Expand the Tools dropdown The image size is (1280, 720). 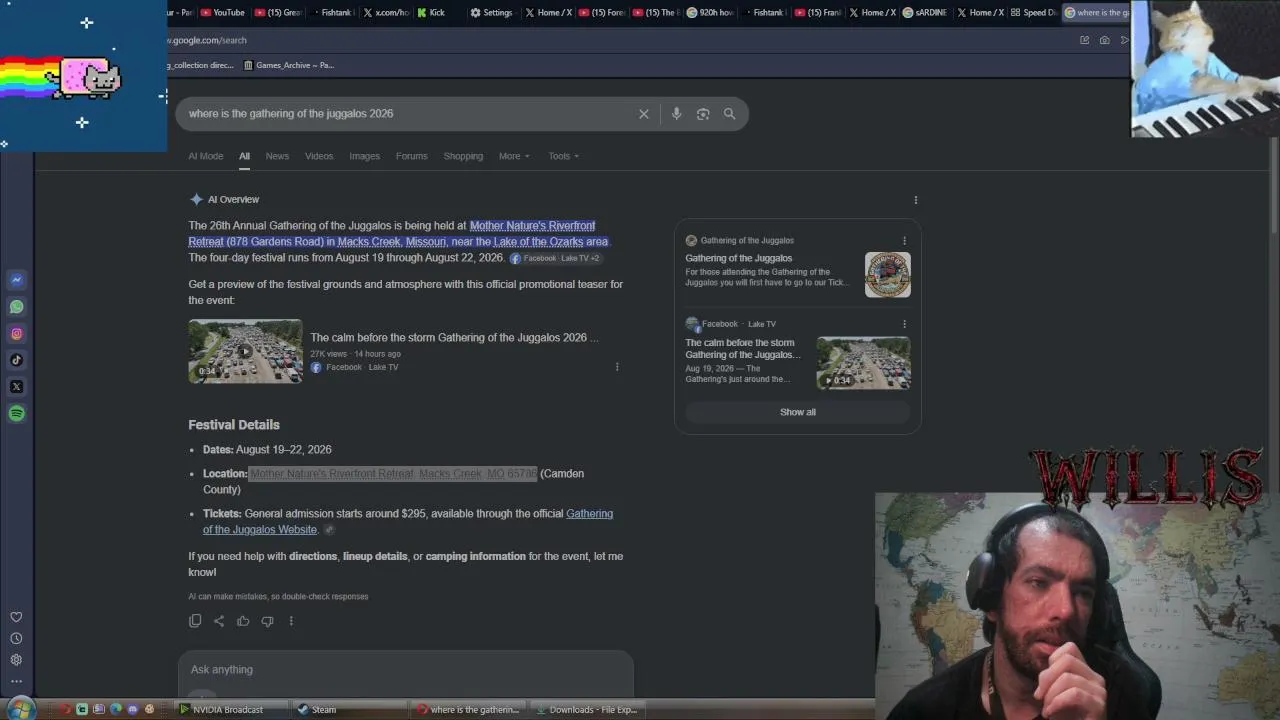click(x=564, y=156)
